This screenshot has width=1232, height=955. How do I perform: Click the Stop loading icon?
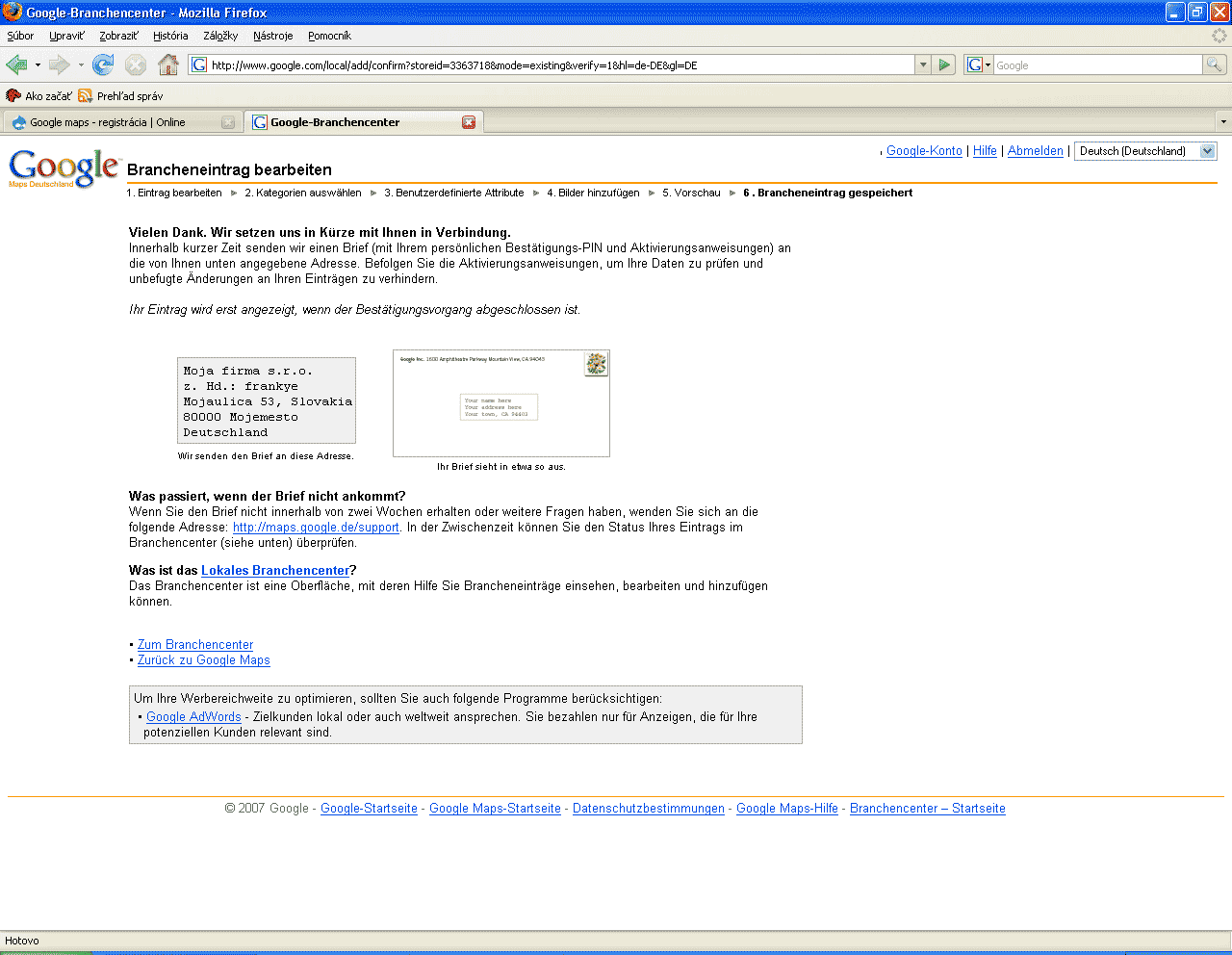pyautogui.click(x=136, y=65)
